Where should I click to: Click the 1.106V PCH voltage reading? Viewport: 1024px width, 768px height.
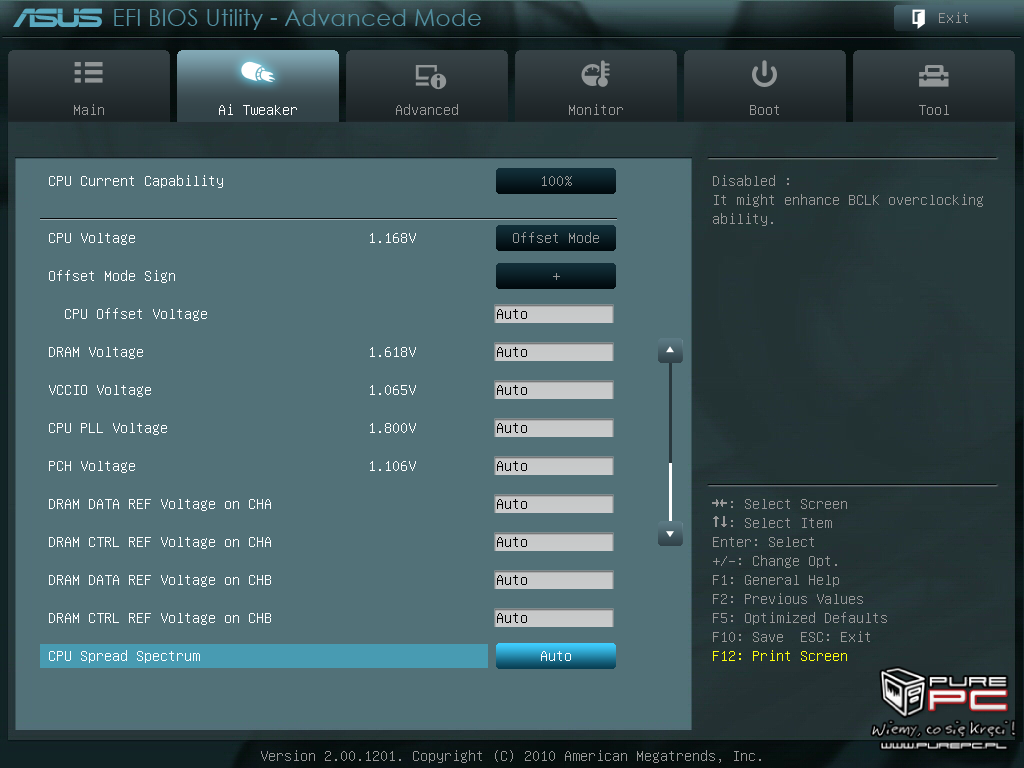tap(392, 466)
